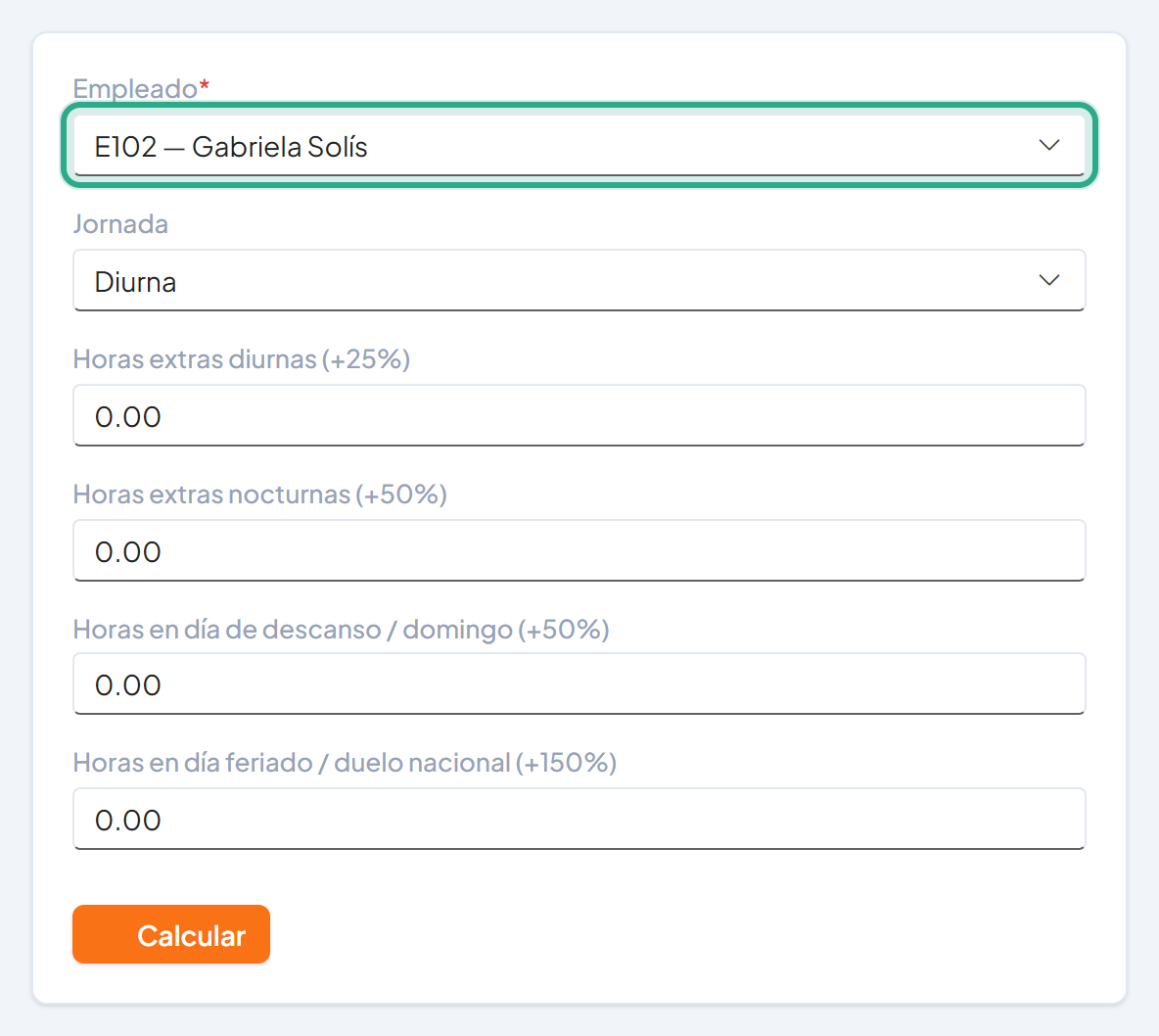Image resolution: width=1159 pixels, height=1036 pixels.
Task: Focus the Horas extras diurnas input field
Action: [x=579, y=415]
